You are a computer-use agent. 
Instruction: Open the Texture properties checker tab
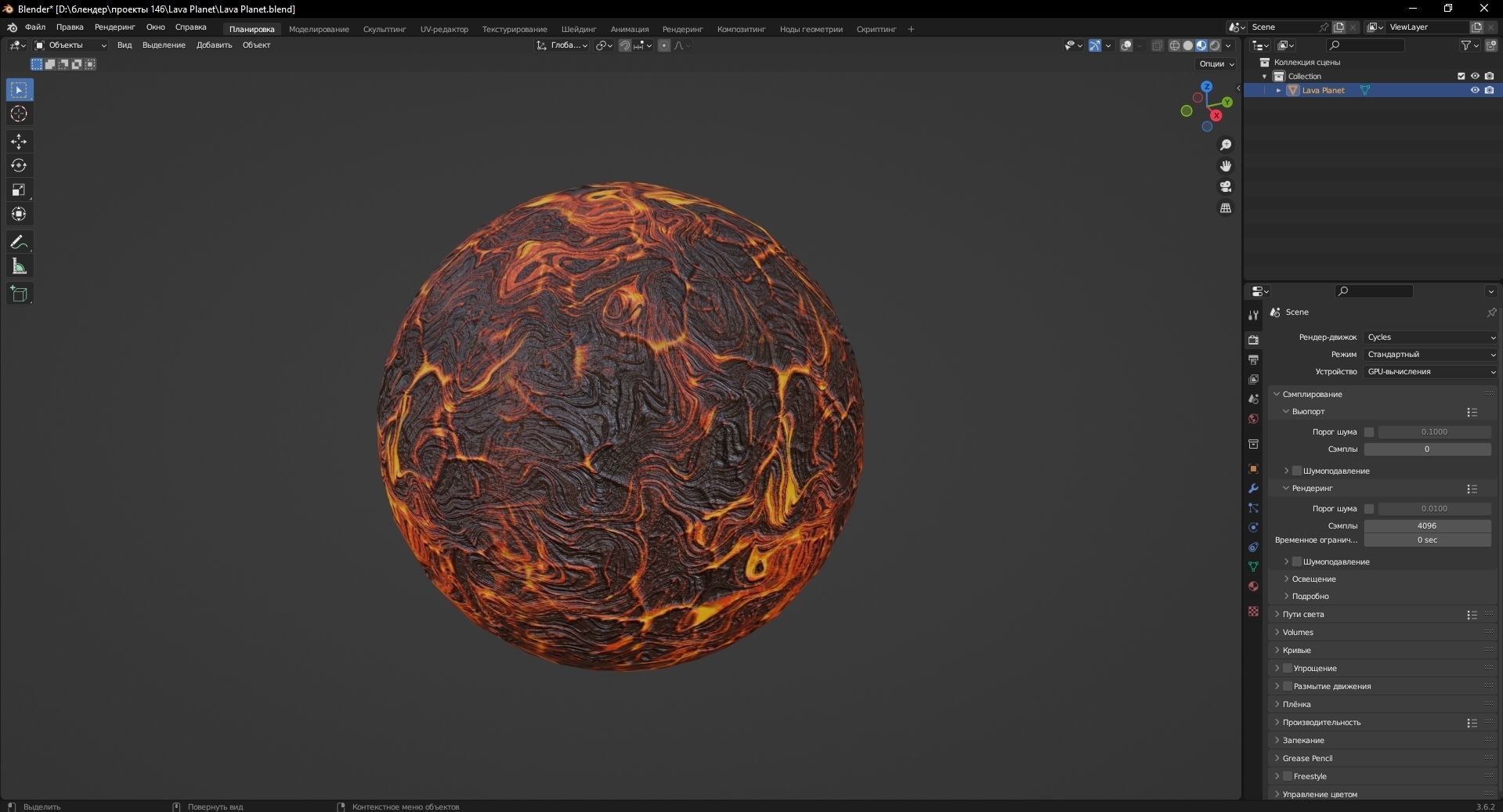point(1253,612)
